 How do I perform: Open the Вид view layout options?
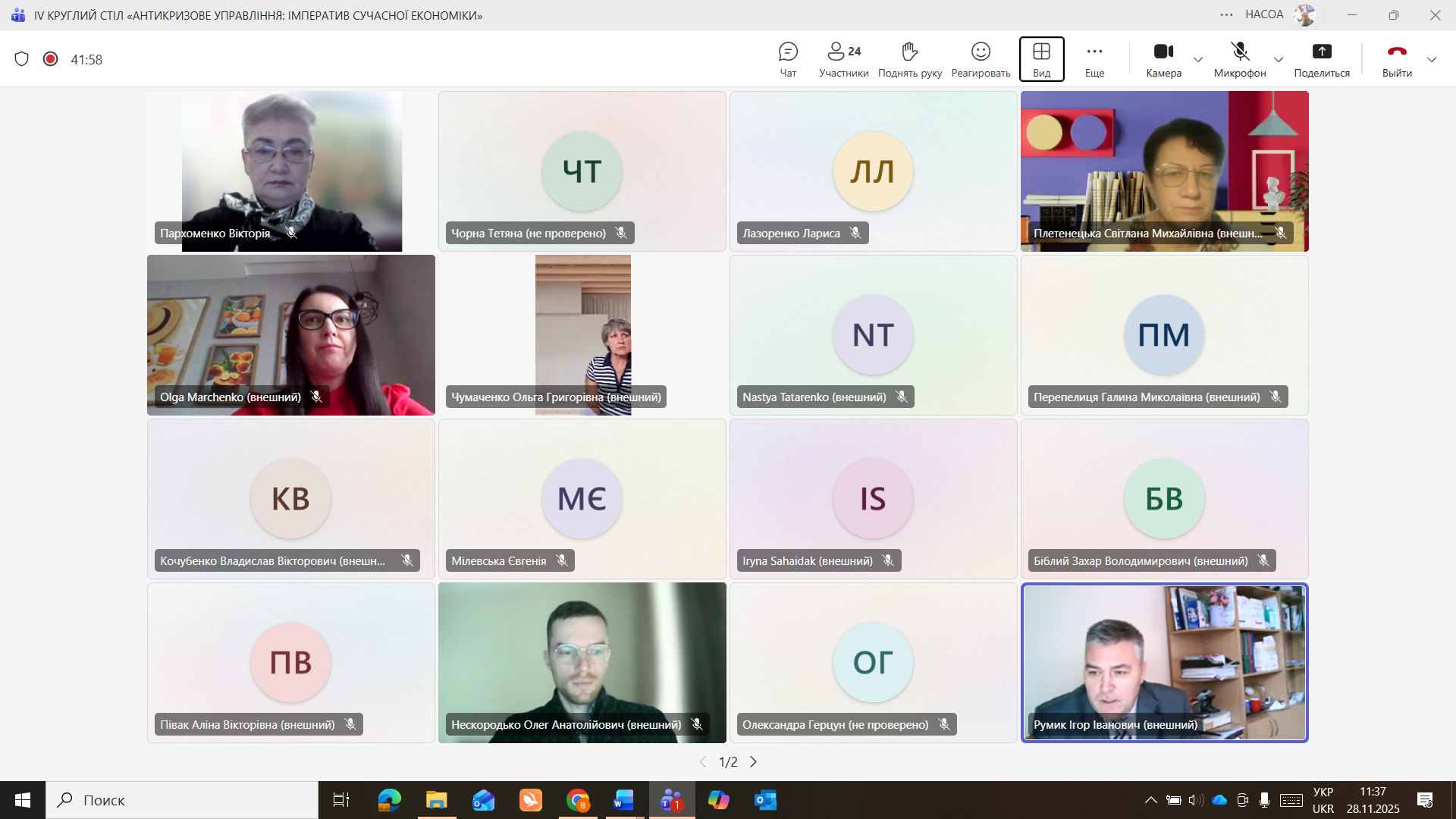click(1041, 59)
